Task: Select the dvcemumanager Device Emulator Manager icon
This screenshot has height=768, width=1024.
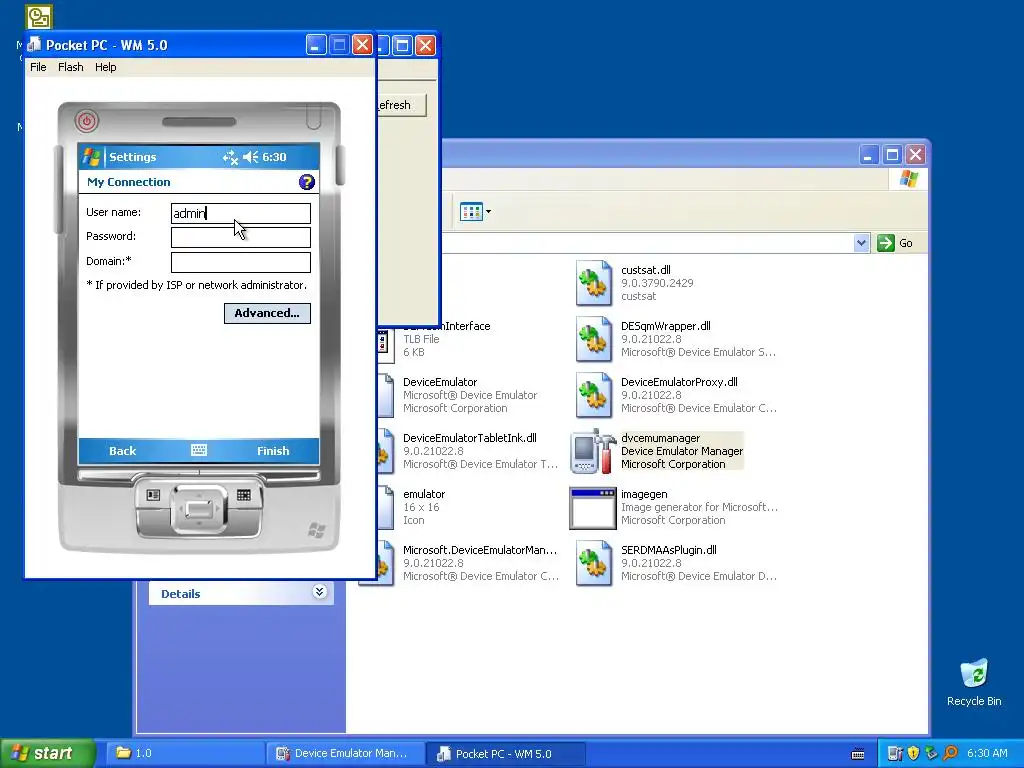Action: tap(593, 451)
